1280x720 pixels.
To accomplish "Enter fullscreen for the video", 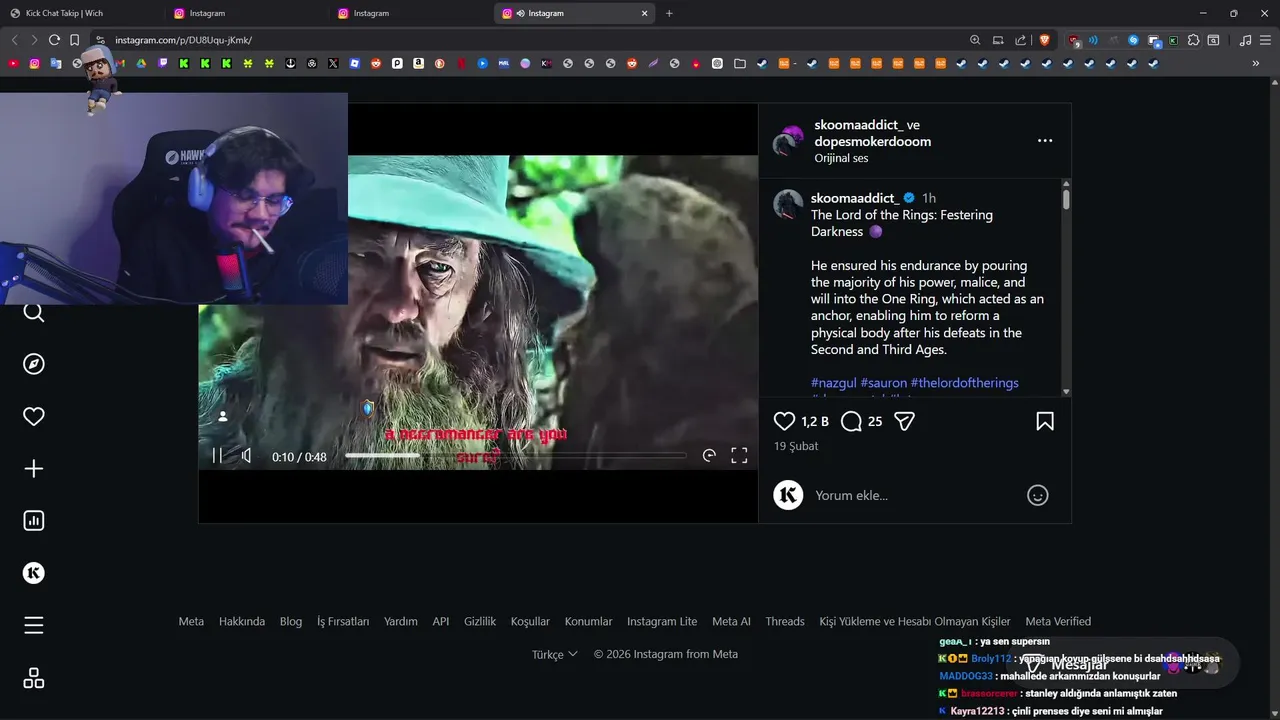I will (x=739, y=456).
